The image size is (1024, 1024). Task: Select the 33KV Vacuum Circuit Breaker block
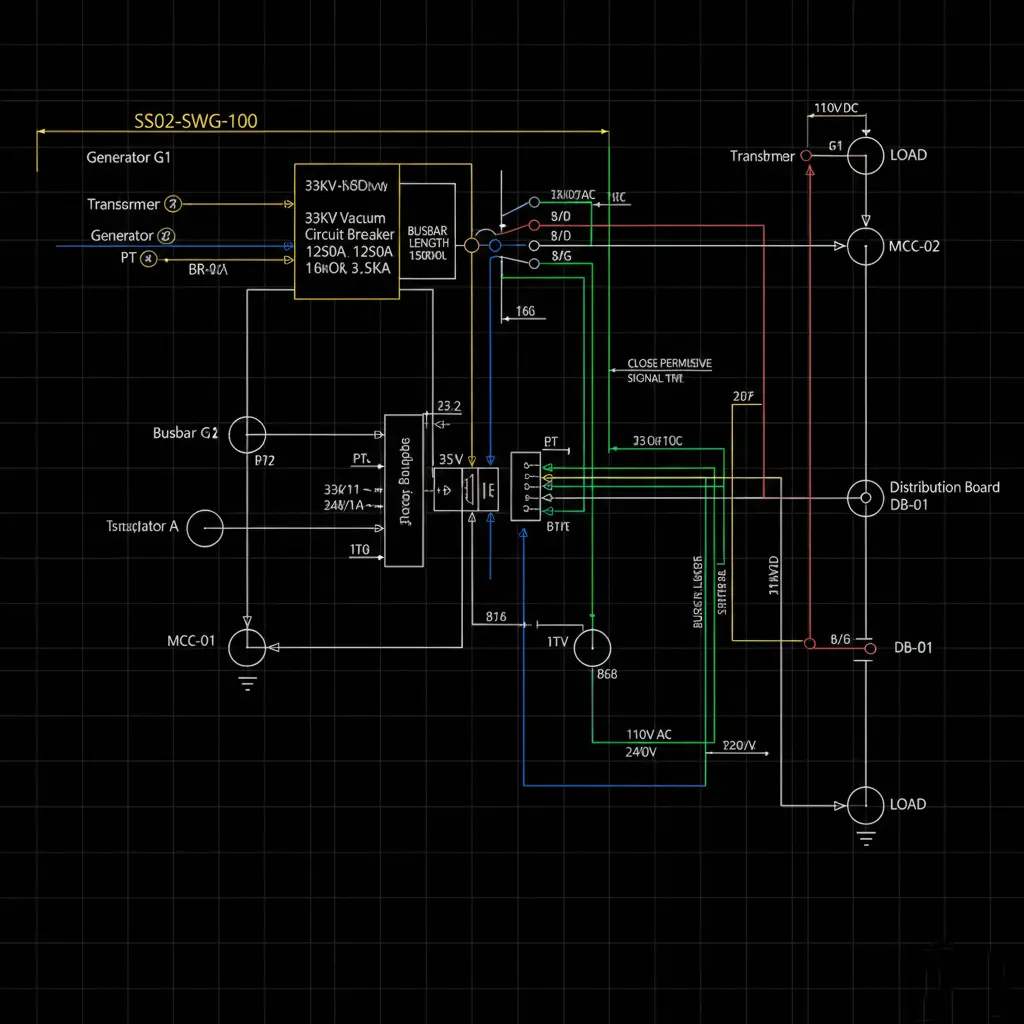pos(346,230)
